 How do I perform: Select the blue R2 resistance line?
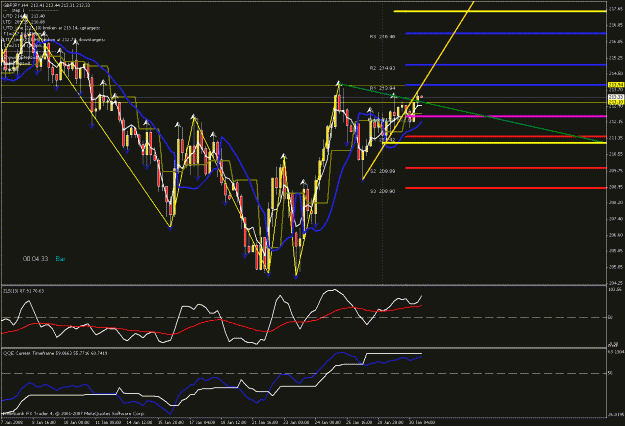click(x=506, y=65)
